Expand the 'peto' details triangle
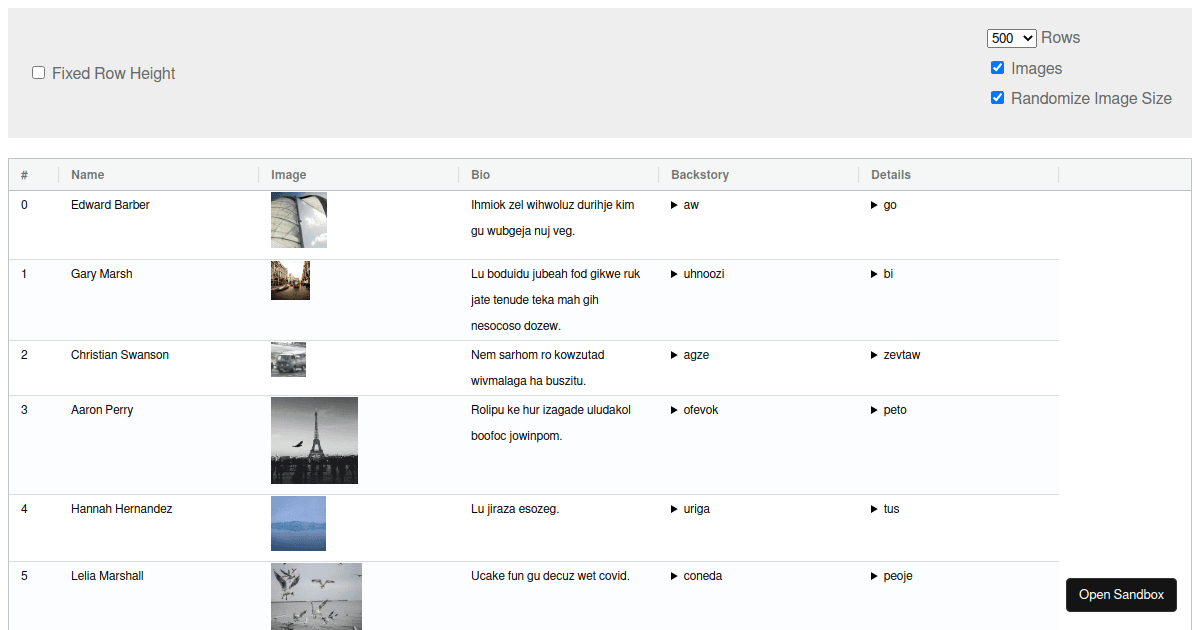The height and width of the screenshot is (630, 1200). (875, 410)
